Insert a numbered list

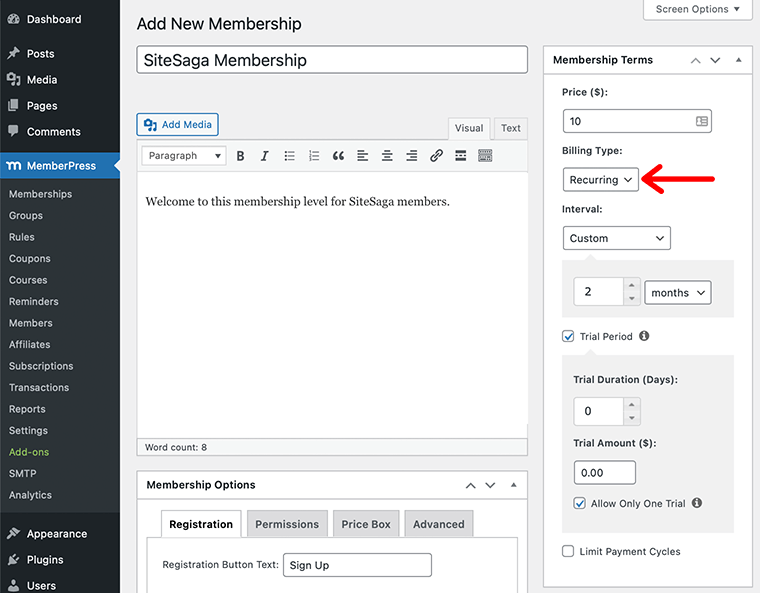coord(314,156)
